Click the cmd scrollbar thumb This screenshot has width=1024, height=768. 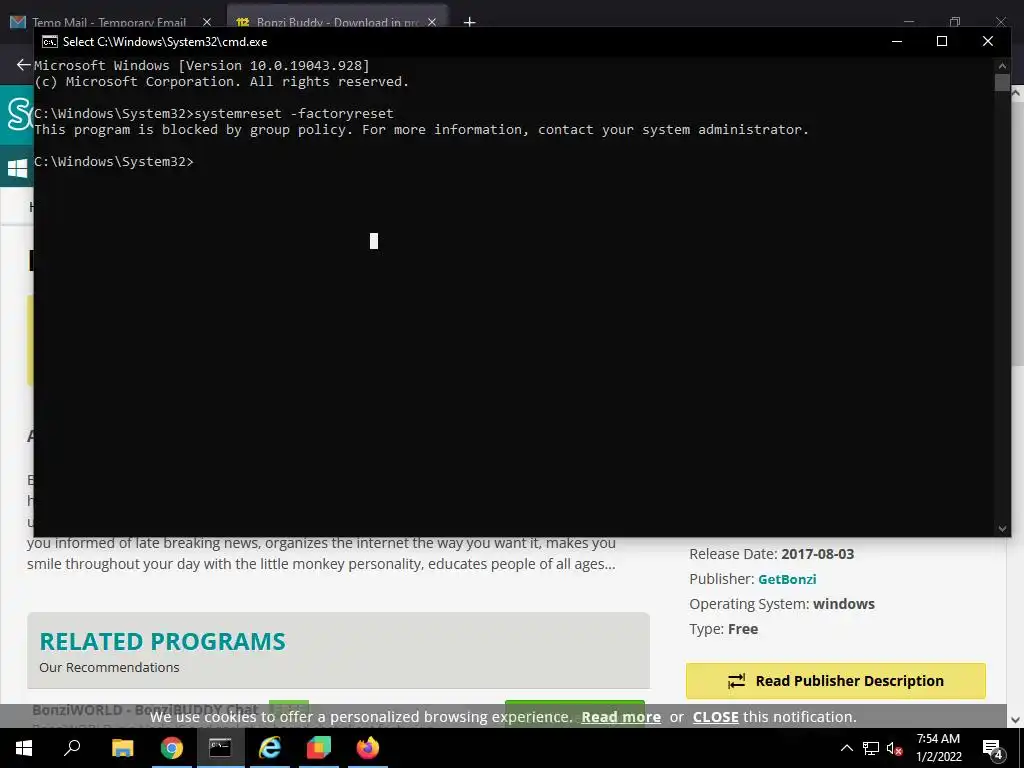pyautogui.click(x=1002, y=83)
